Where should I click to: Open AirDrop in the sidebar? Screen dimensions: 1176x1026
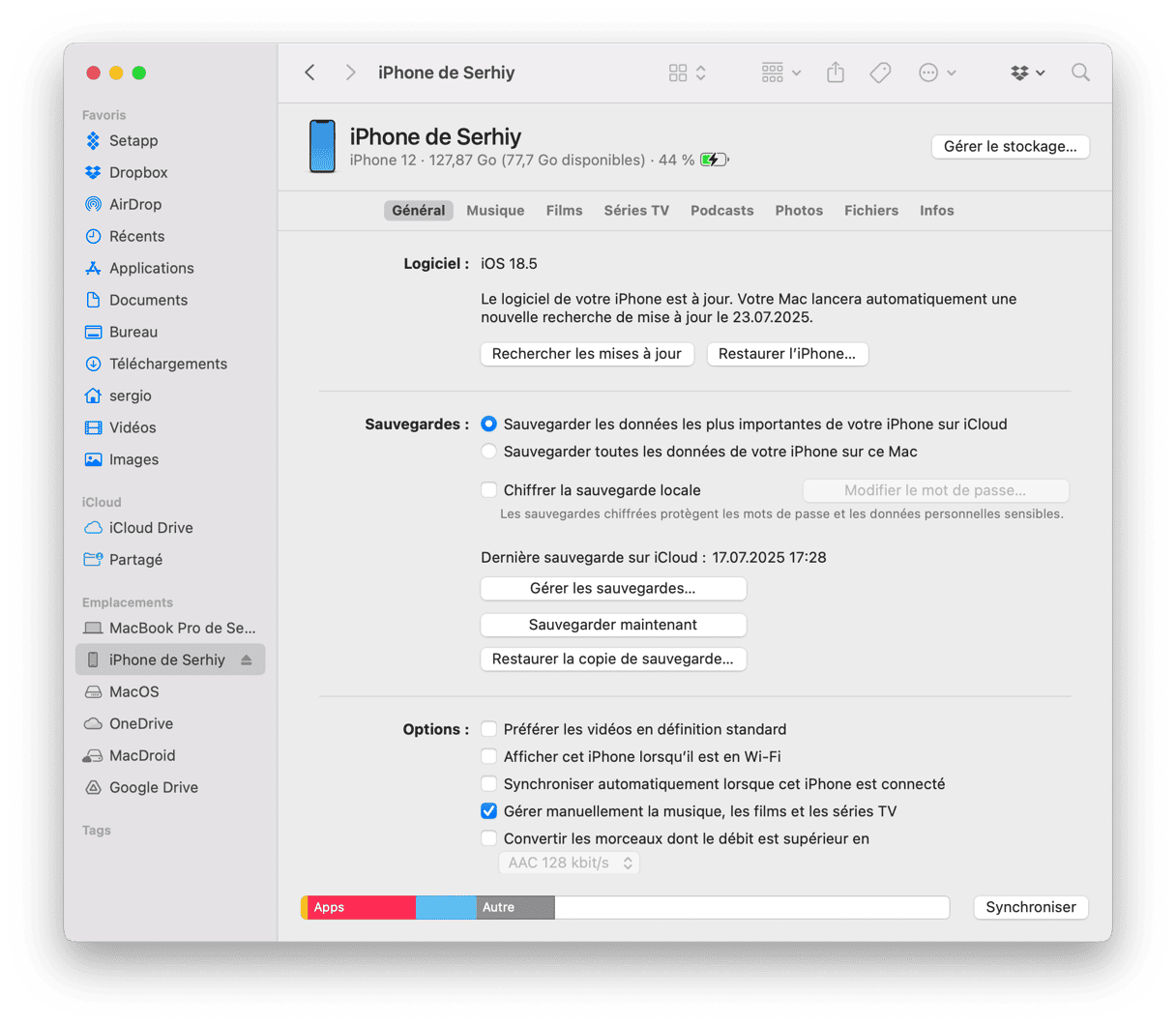[134, 204]
